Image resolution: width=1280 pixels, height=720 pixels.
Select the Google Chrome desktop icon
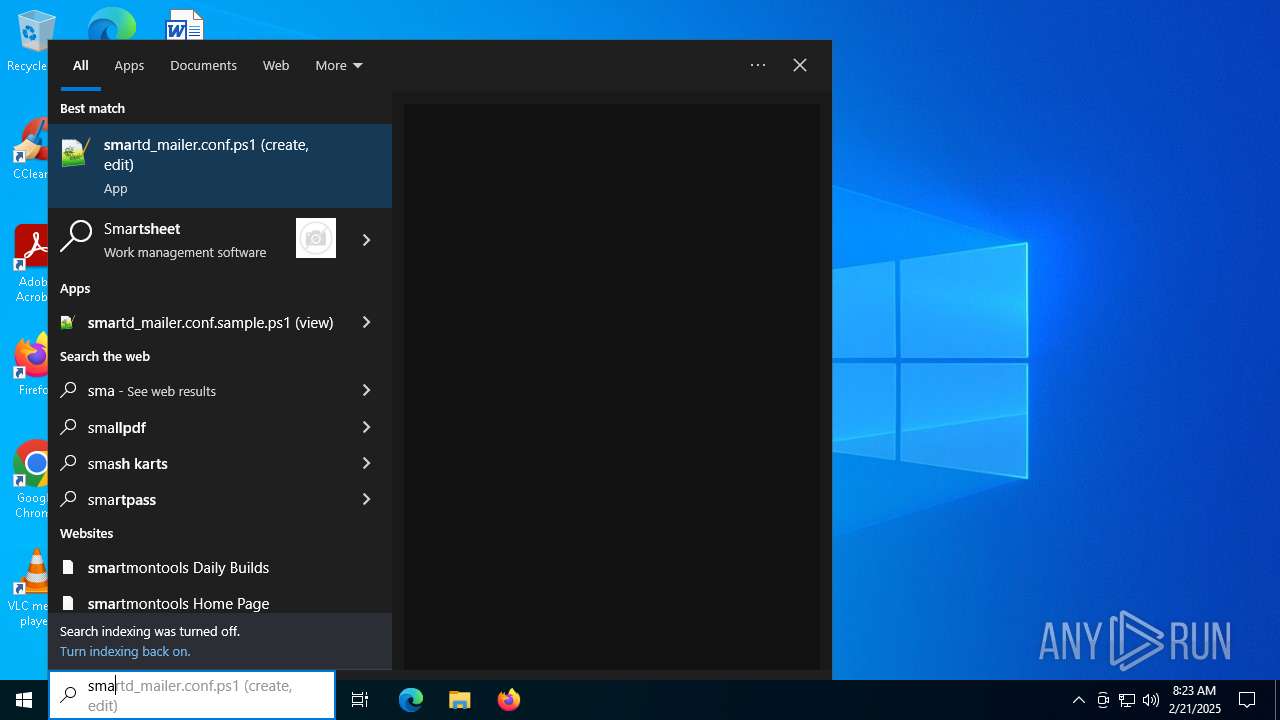coord(32,480)
